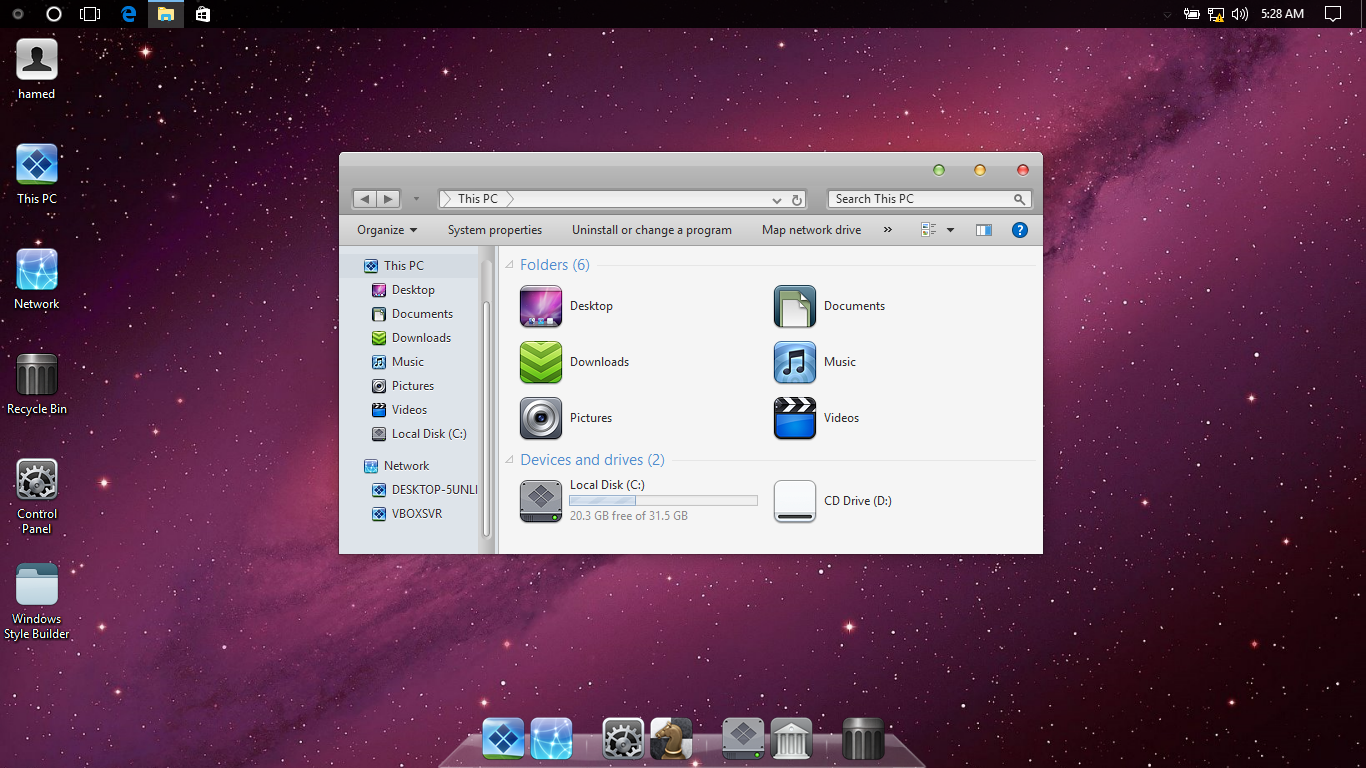1366x768 pixels.
Task: Open the view options dropdown arrow
Action: pos(950,230)
